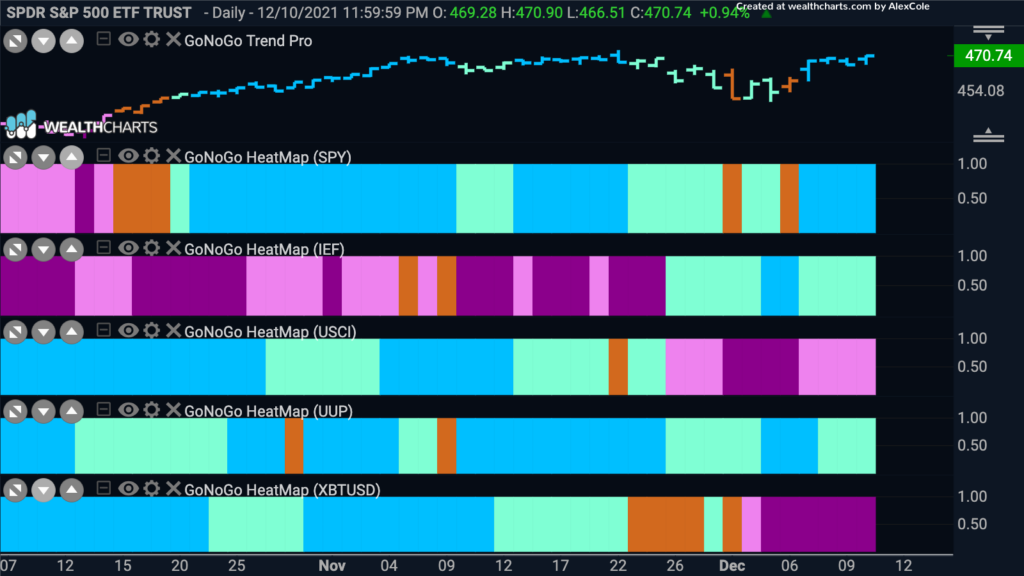The image size is (1024, 576).
Task: Move GoNoGo Trend Pro pane up
Action: click(72, 41)
